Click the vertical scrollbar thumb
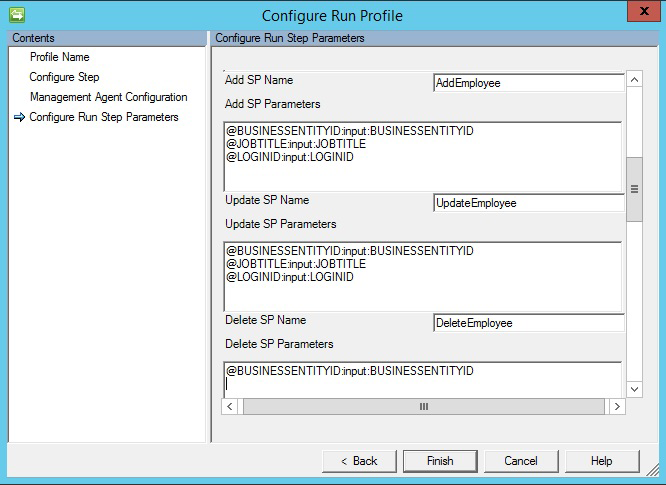666x485 pixels. tap(635, 189)
